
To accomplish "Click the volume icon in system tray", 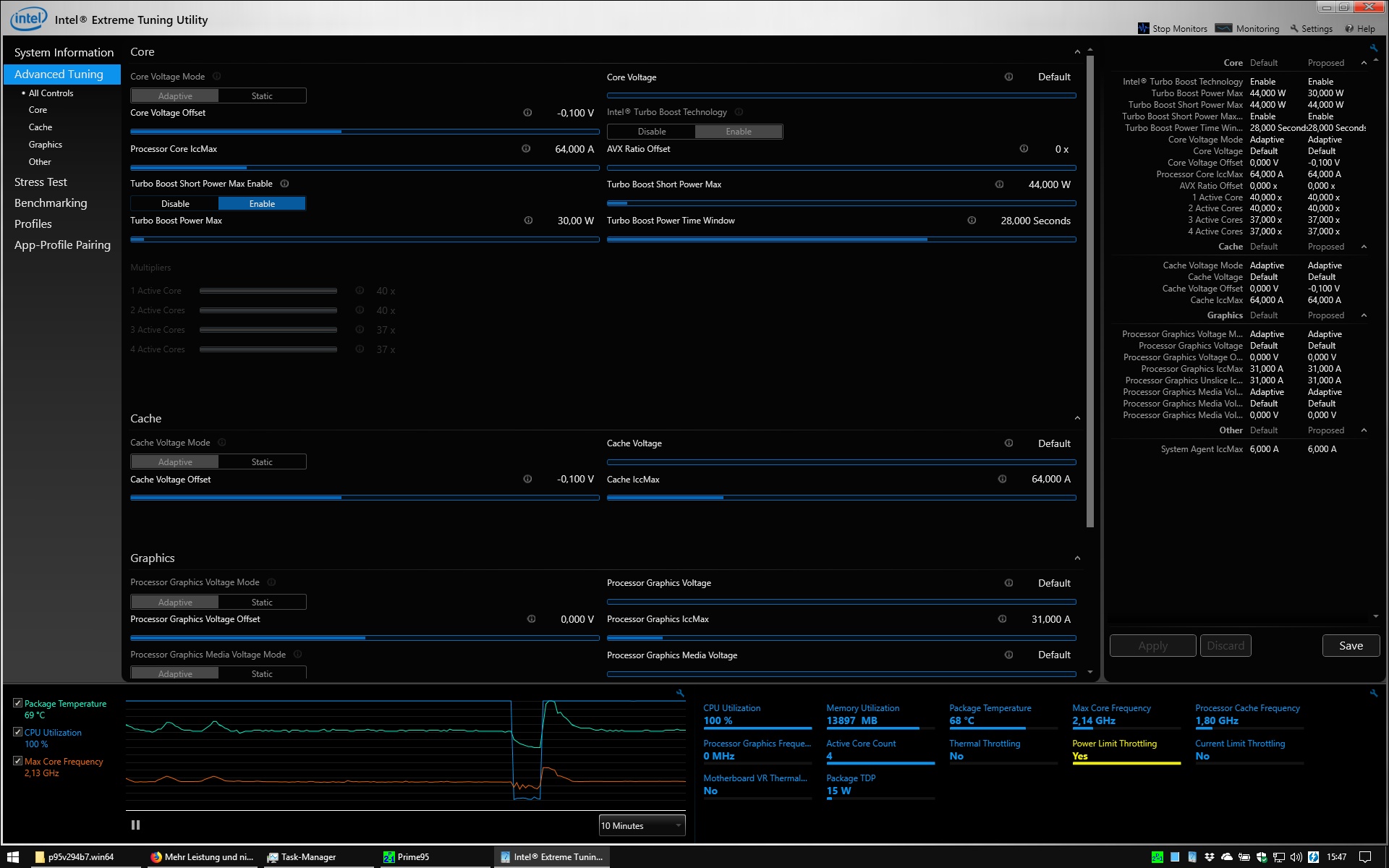I will point(1296,857).
